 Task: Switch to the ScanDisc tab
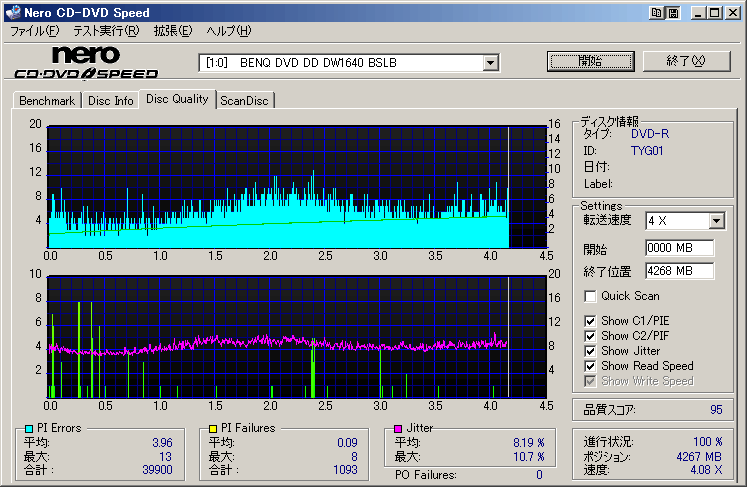pos(244,101)
